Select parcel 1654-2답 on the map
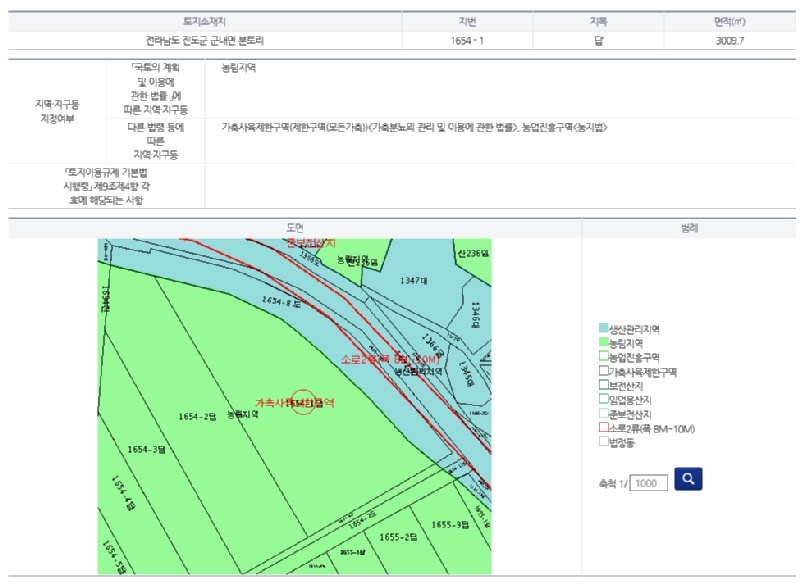800x586 pixels. click(x=198, y=416)
